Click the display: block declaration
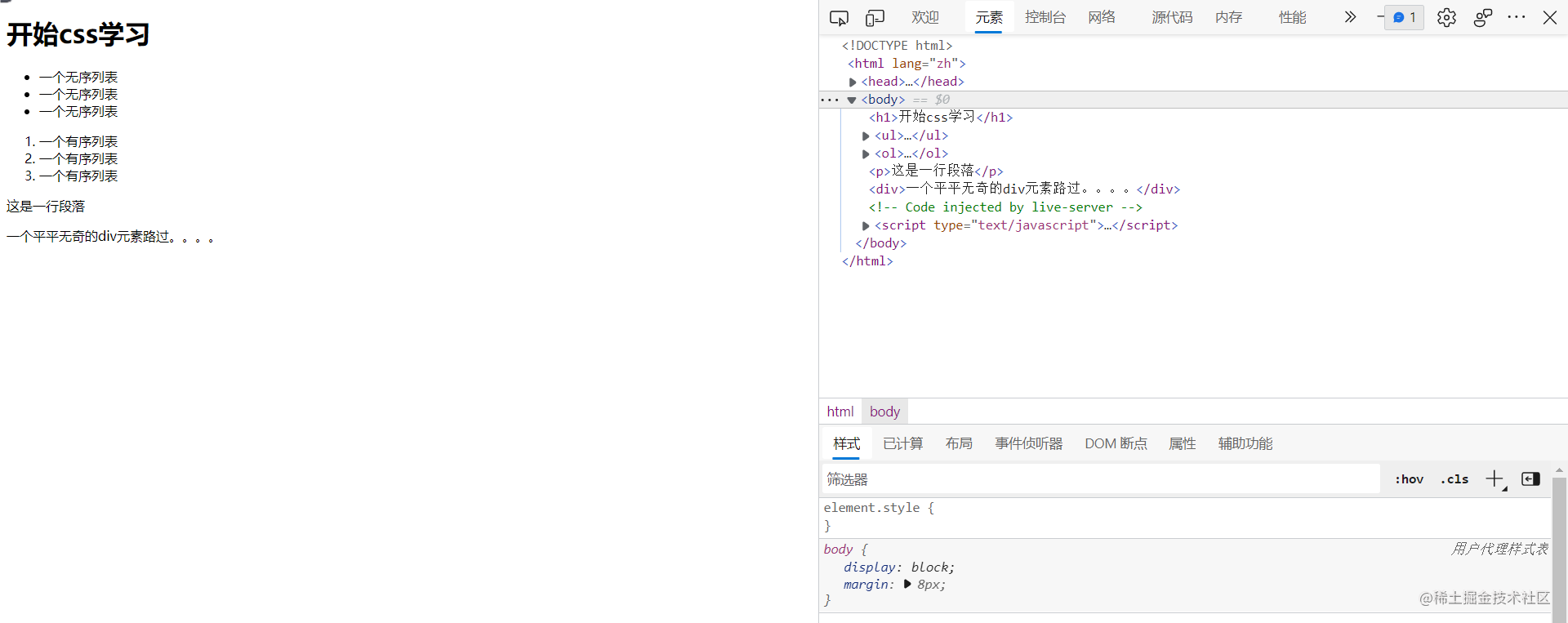1568x623 pixels. [899, 567]
